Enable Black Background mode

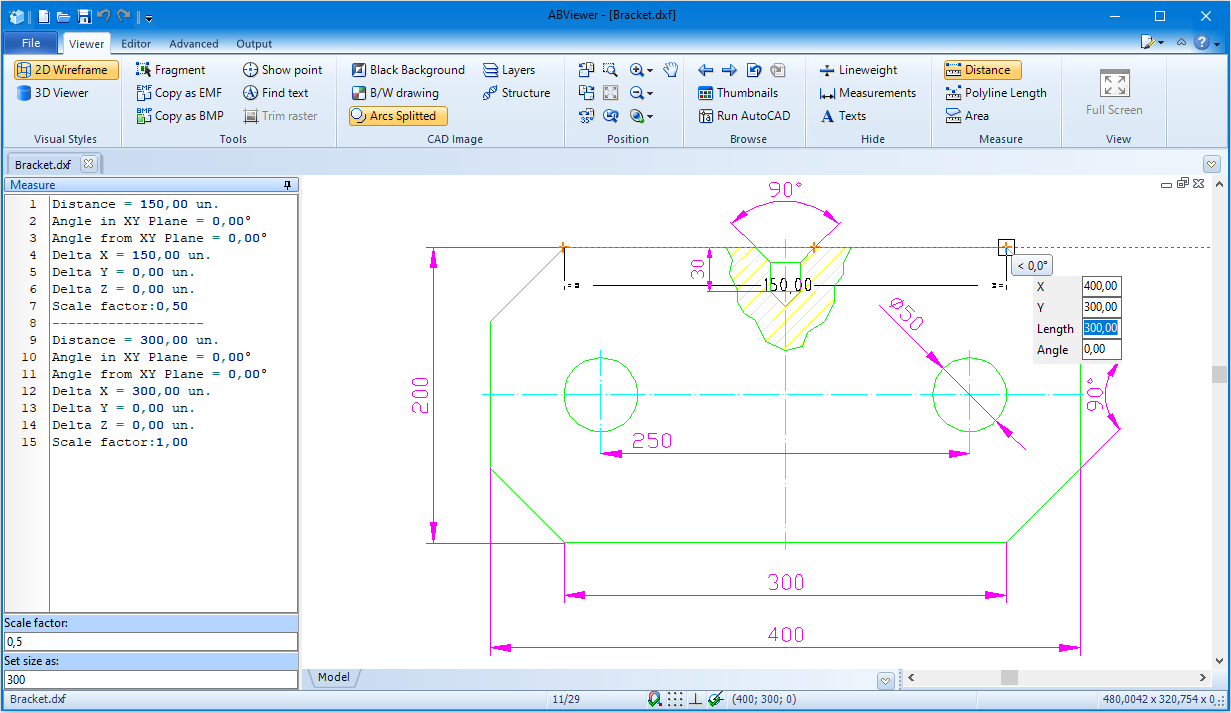point(407,69)
